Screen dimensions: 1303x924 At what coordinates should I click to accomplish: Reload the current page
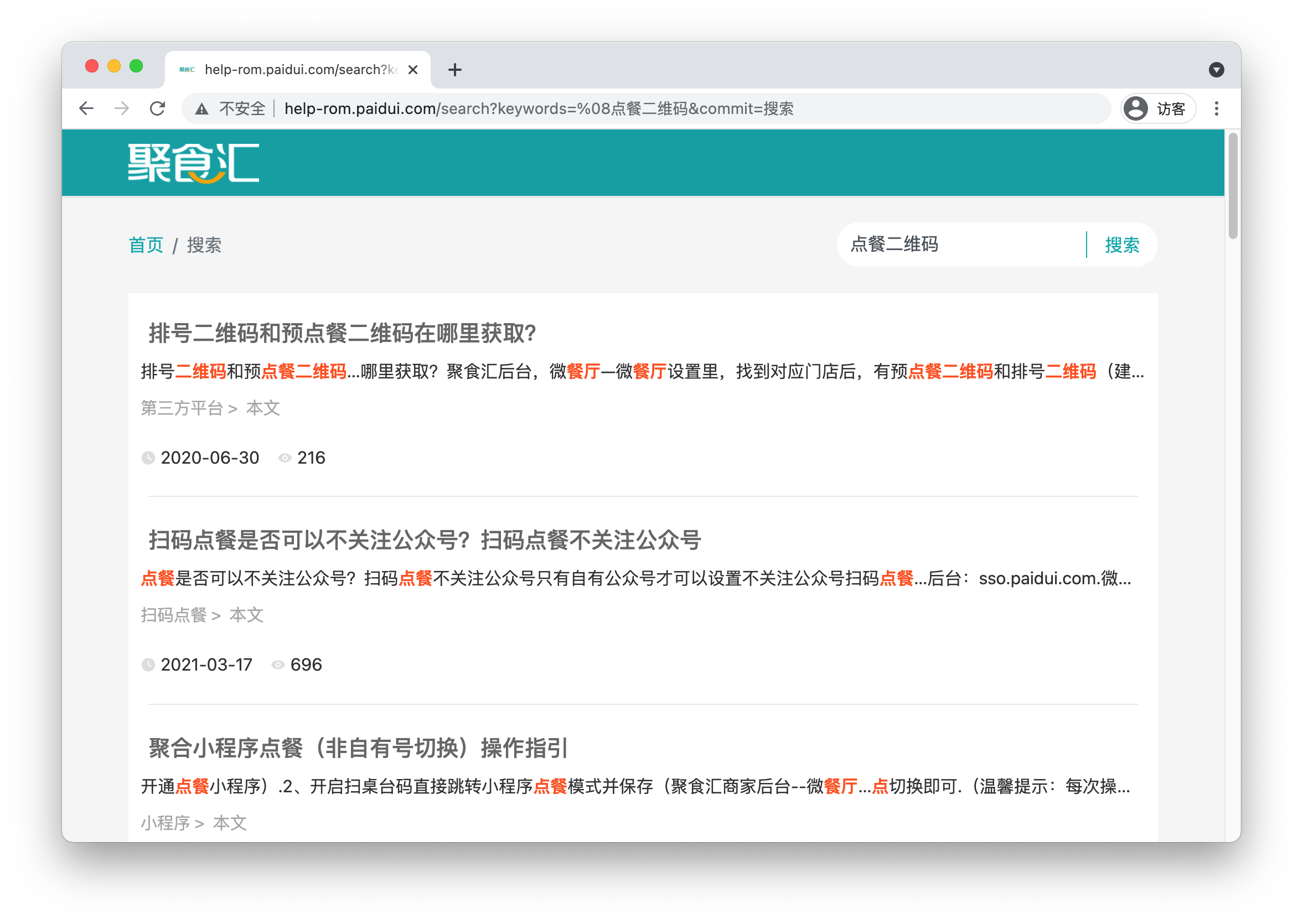(158, 108)
